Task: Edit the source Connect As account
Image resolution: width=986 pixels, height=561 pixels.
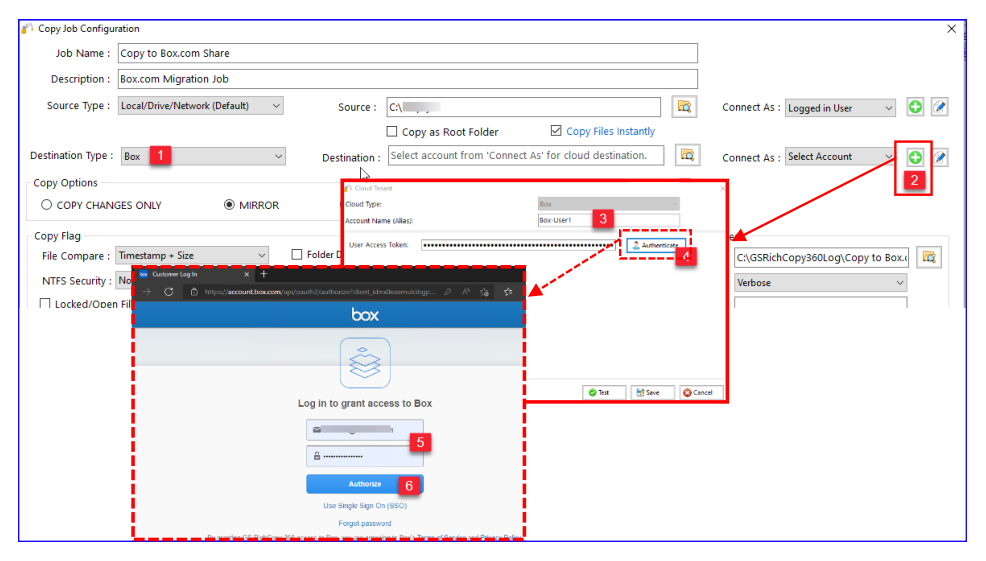Action: click(x=939, y=107)
